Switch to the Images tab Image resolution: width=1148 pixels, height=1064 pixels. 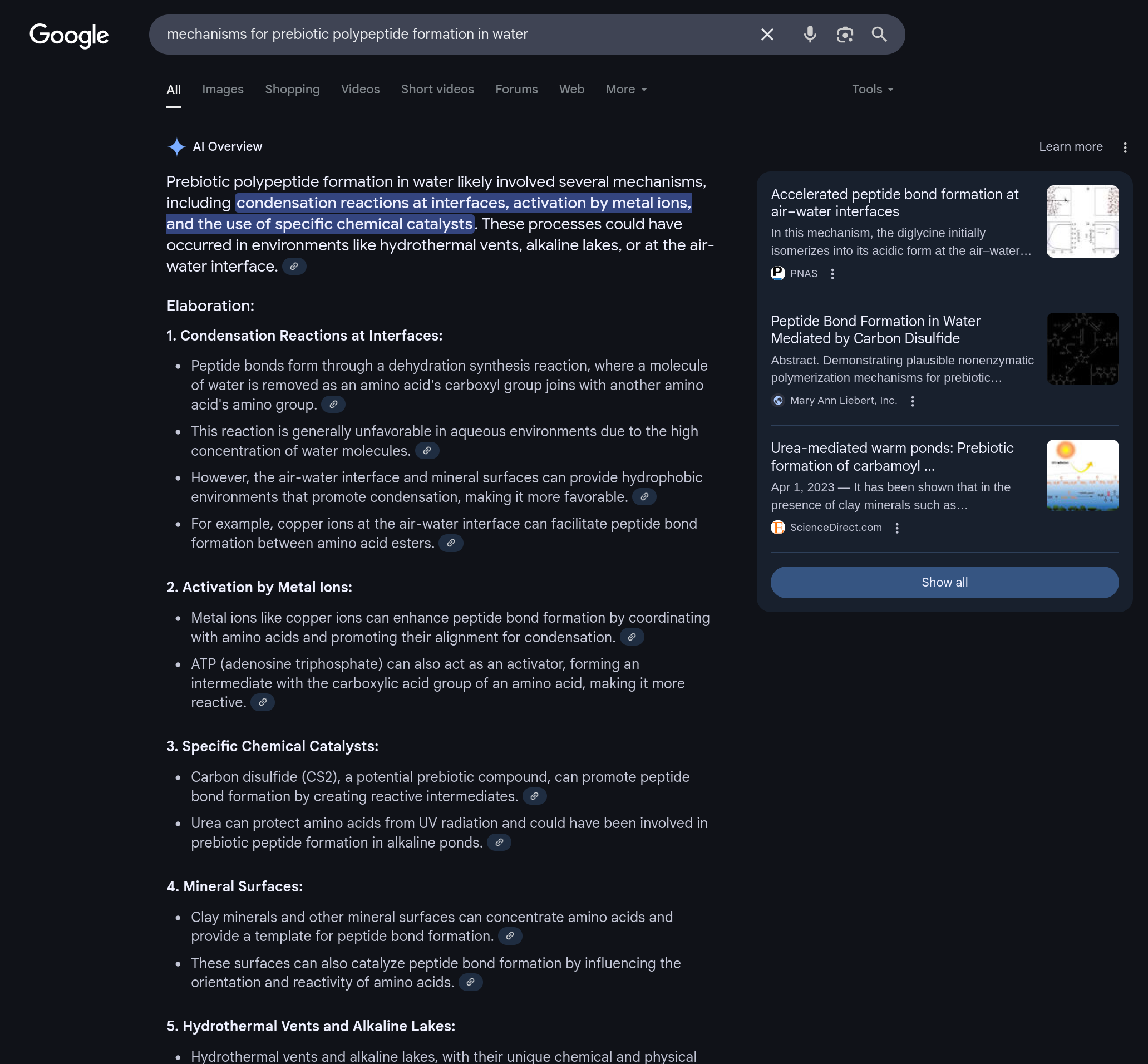tap(223, 89)
